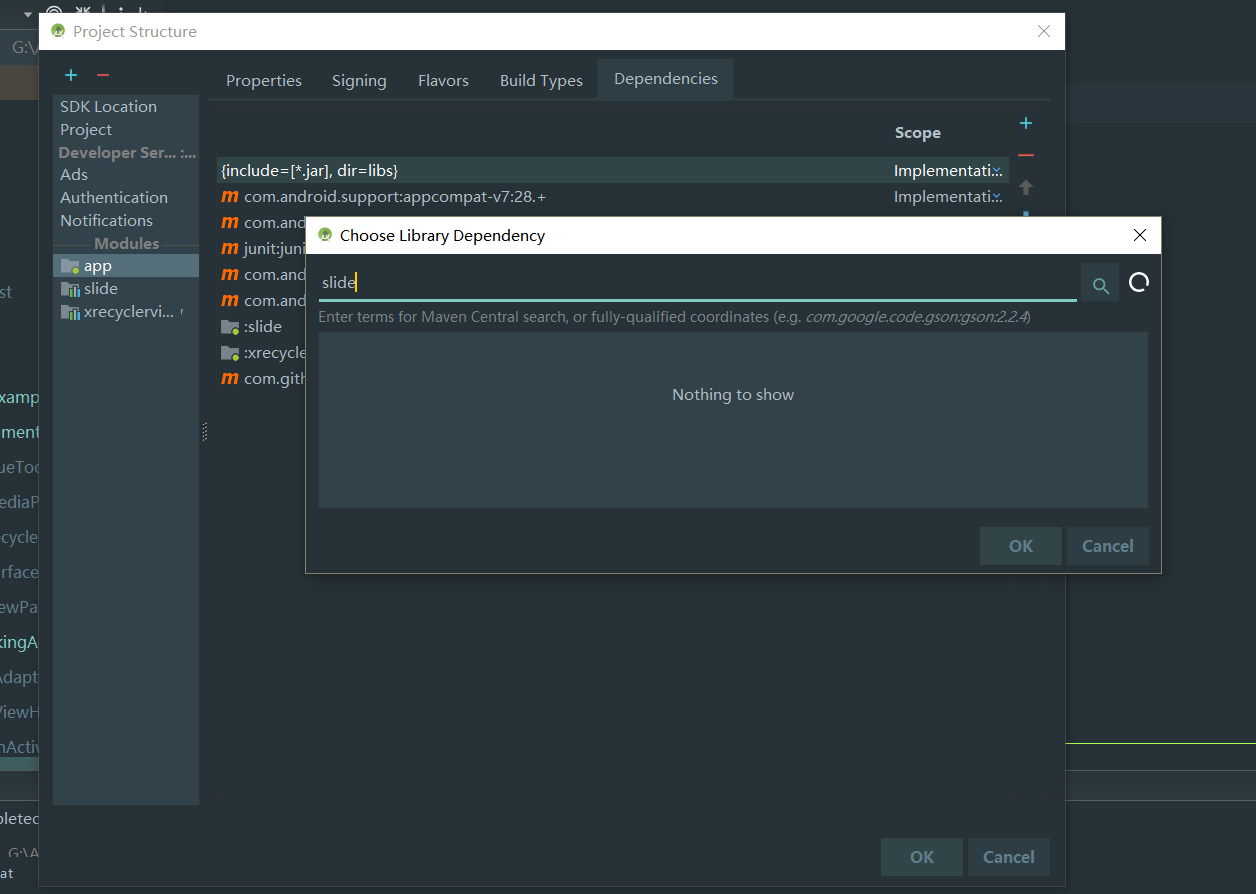
Task: Click the red minus to remove a module
Action: pyautogui.click(x=101, y=75)
